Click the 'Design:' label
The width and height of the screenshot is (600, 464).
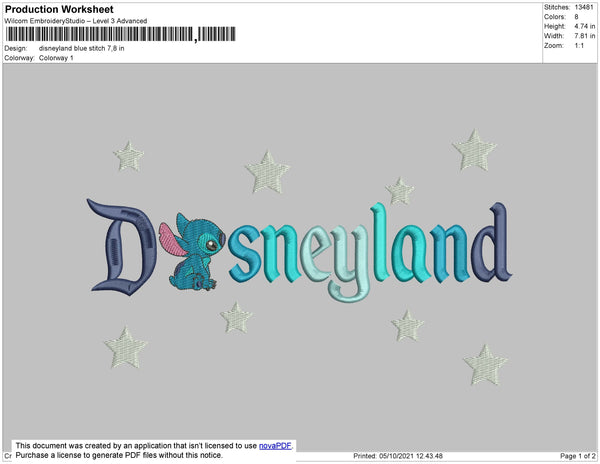coord(16,49)
